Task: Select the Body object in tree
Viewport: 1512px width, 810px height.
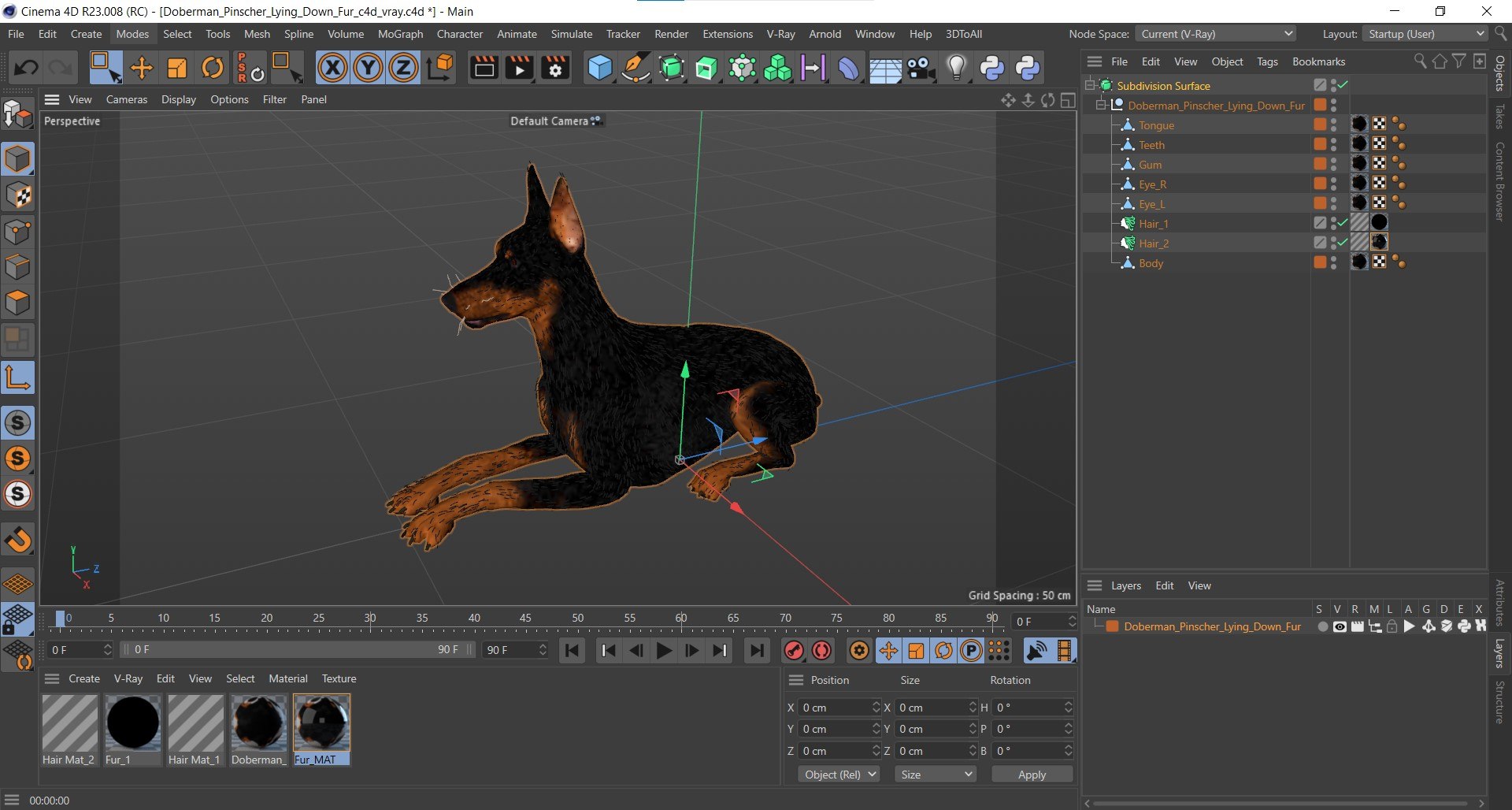Action: pyautogui.click(x=1151, y=263)
